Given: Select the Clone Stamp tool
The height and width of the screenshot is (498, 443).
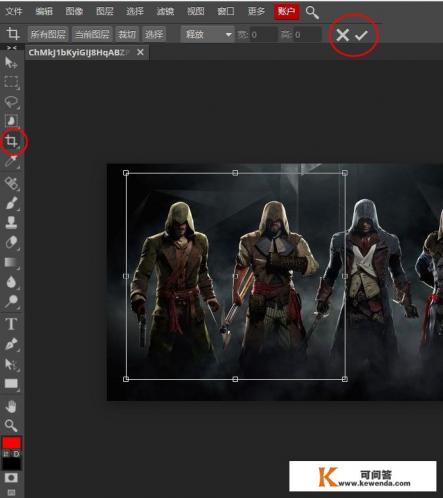Looking at the screenshot, I should click(x=11, y=222).
